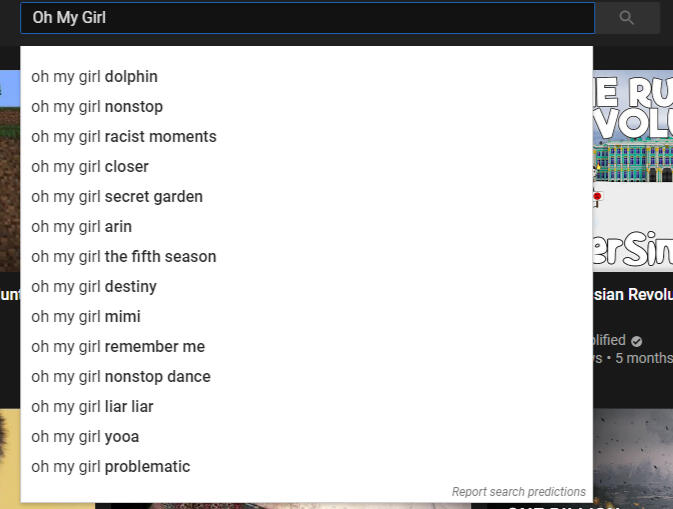The height and width of the screenshot is (509, 673).
Task: Open the Minecraft video thumbnail on left
Action: pos(9,170)
